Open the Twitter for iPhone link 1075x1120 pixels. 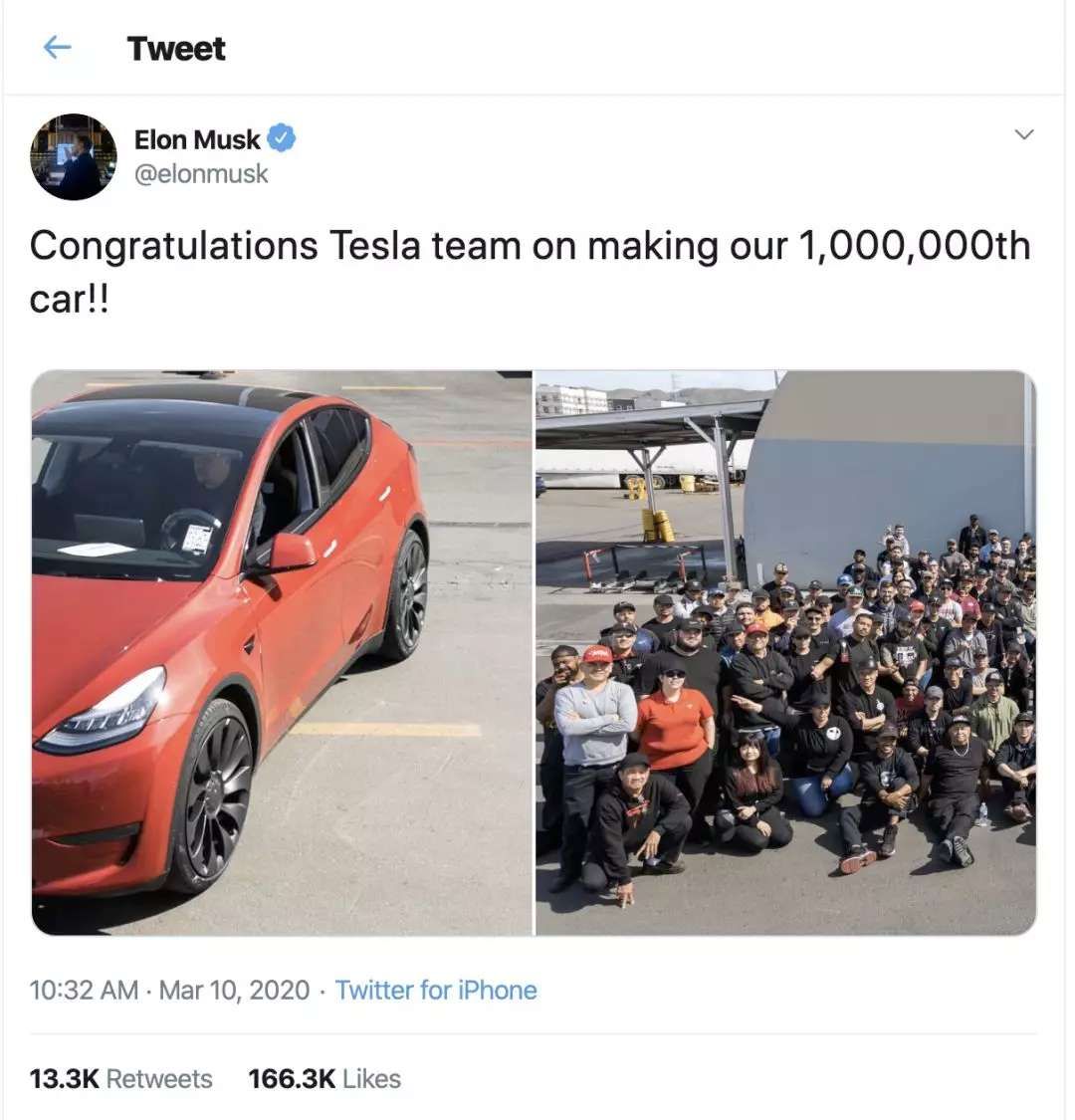tap(436, 990)
